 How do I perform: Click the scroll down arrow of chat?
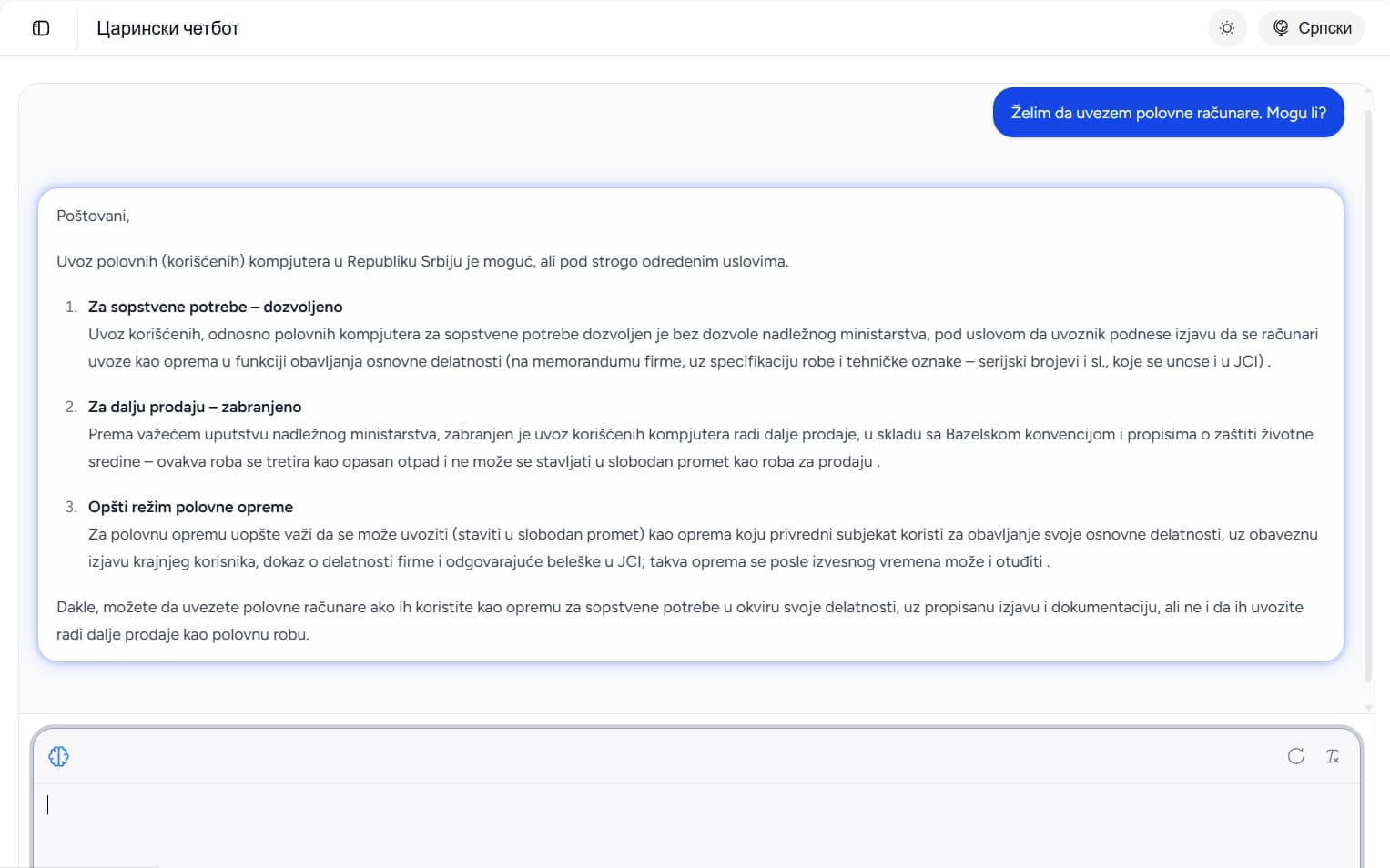(1368, 707)
